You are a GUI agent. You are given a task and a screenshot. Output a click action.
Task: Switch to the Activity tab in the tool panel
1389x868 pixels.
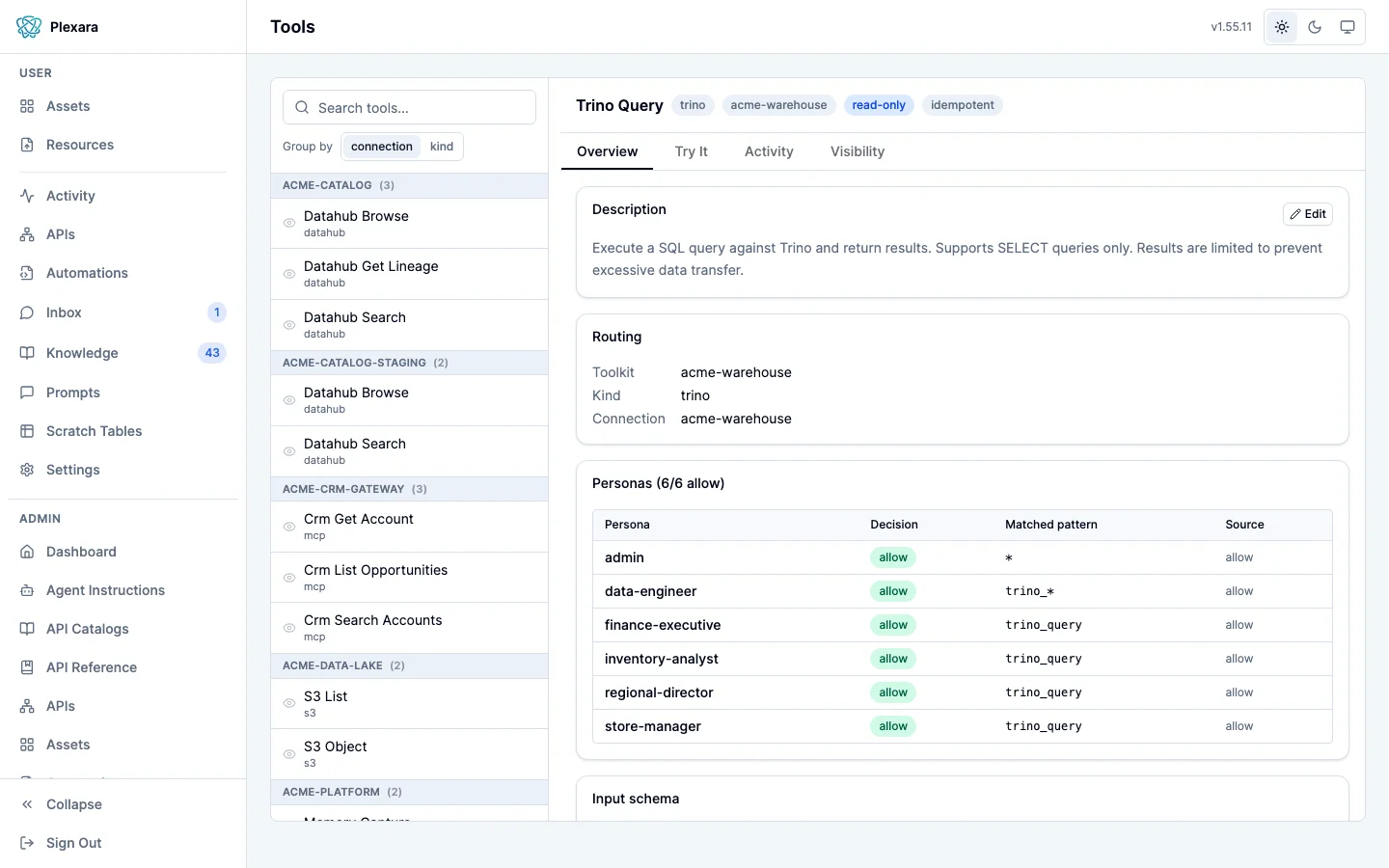tap(769, 151)
